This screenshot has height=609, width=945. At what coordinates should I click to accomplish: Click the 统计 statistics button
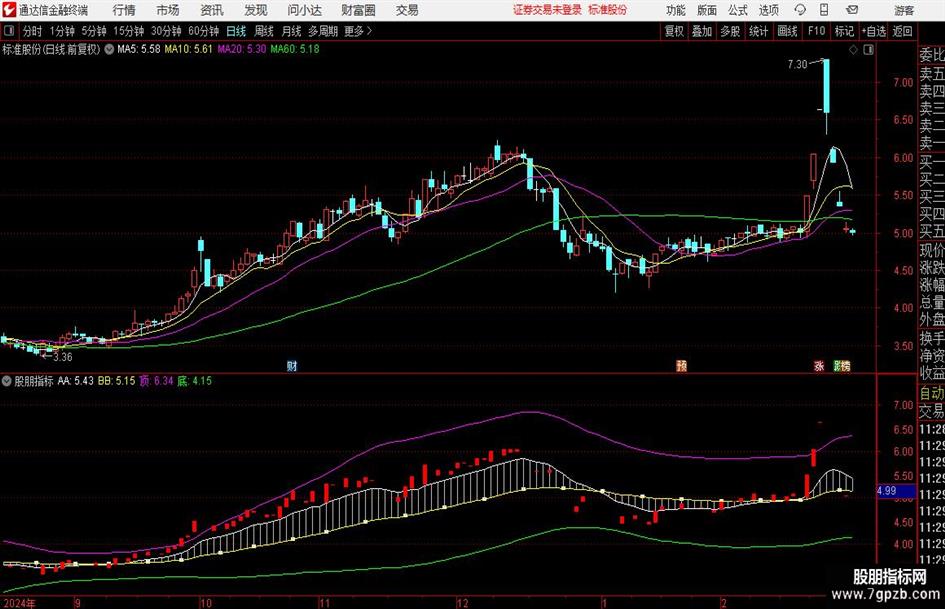click(758, 31)
